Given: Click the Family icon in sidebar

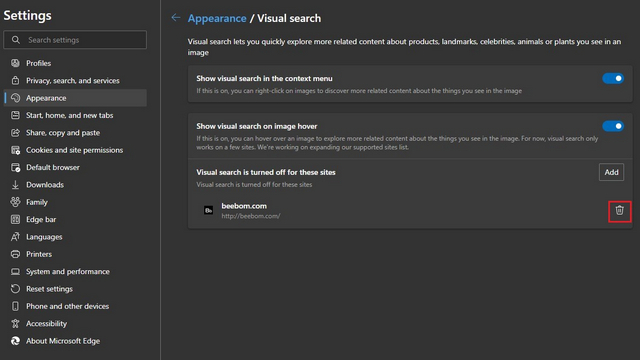Looking at the screenshot, I should (x=16, y=202).
